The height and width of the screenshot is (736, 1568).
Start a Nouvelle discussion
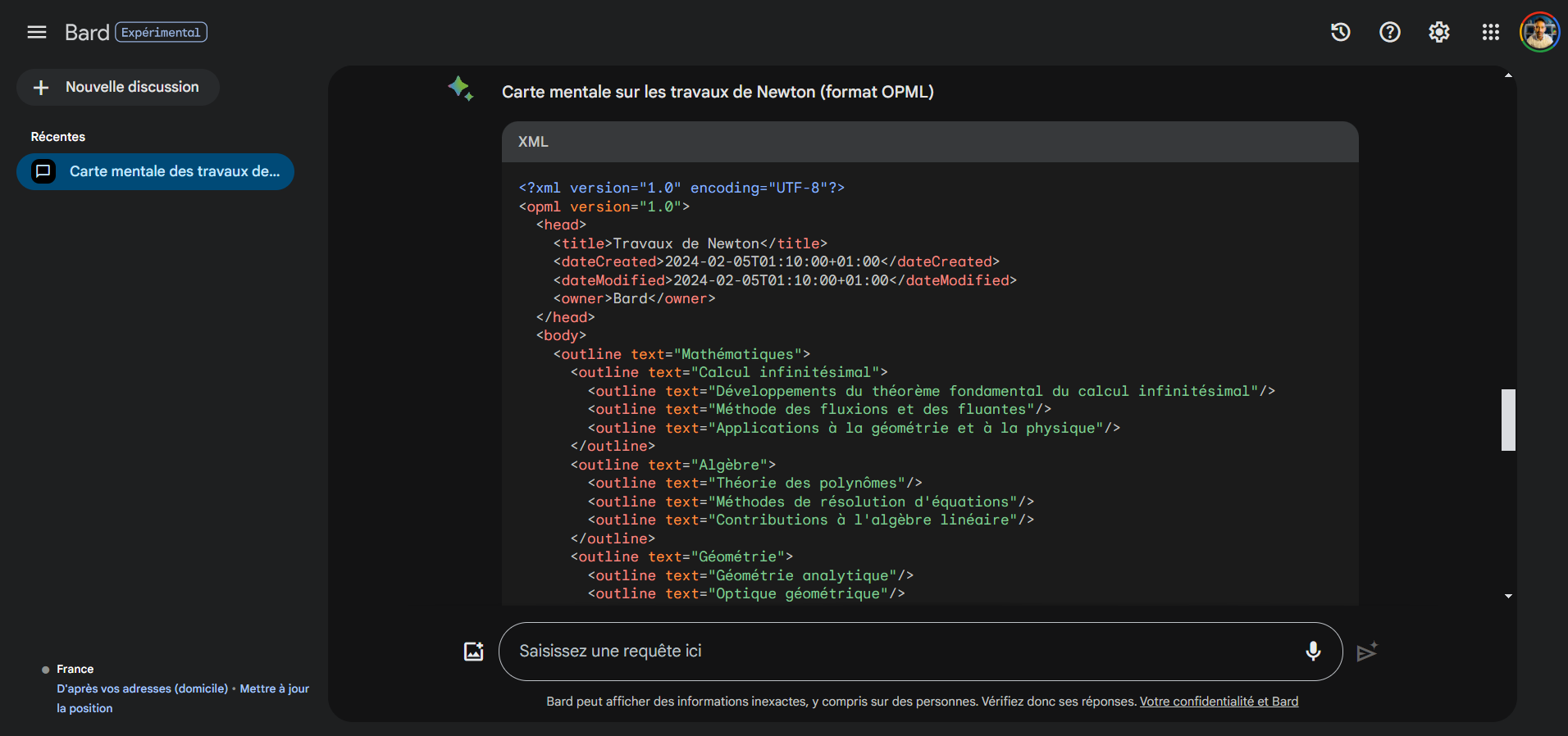[118, 88]
